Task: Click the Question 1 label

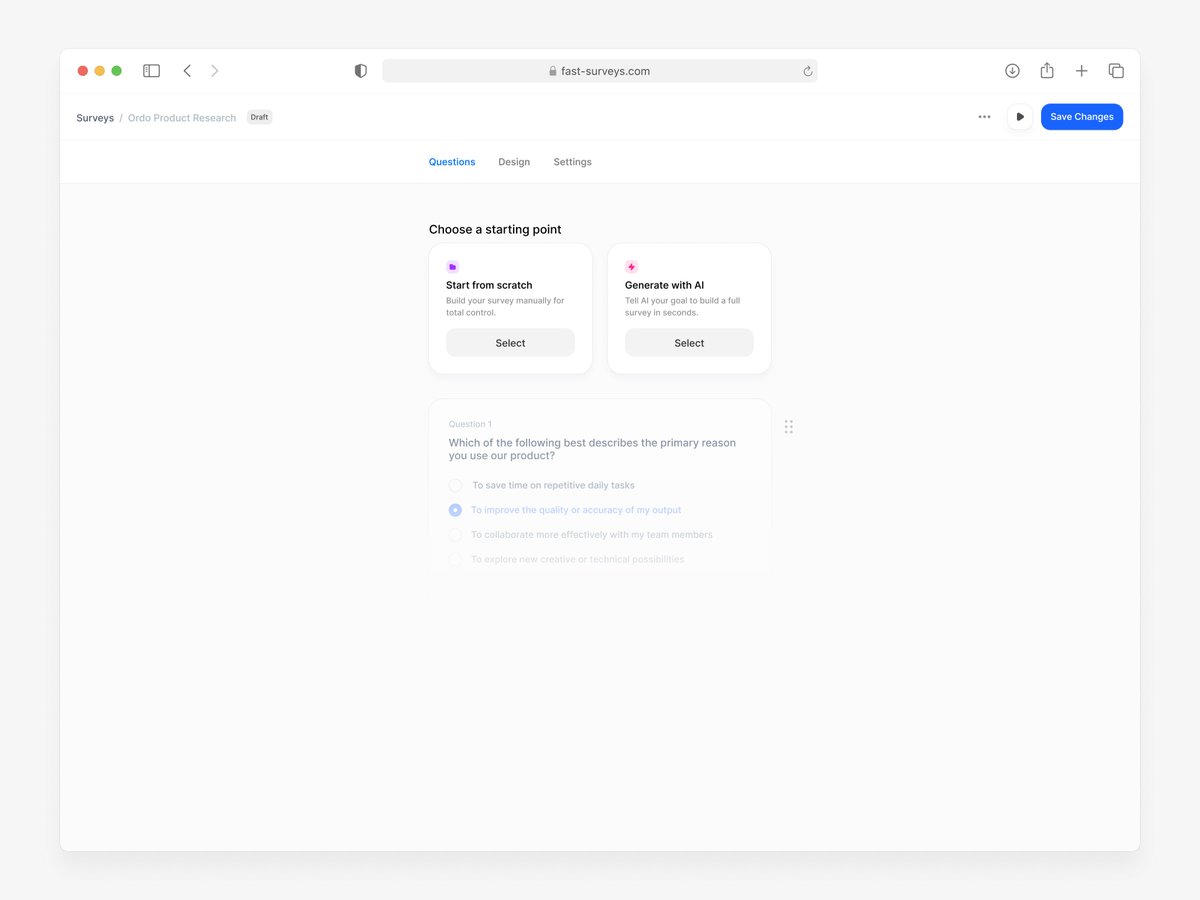Action: [470, 424]
